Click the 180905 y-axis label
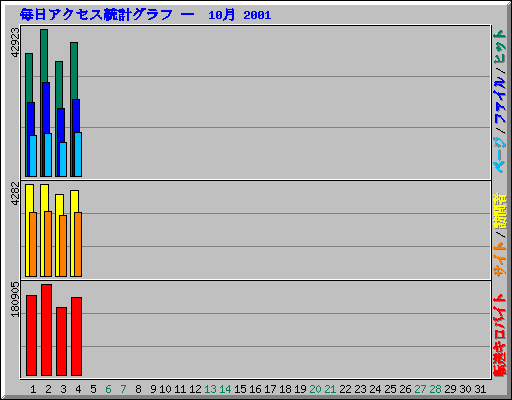Screen dimensions: 512x400 [15, 299]
